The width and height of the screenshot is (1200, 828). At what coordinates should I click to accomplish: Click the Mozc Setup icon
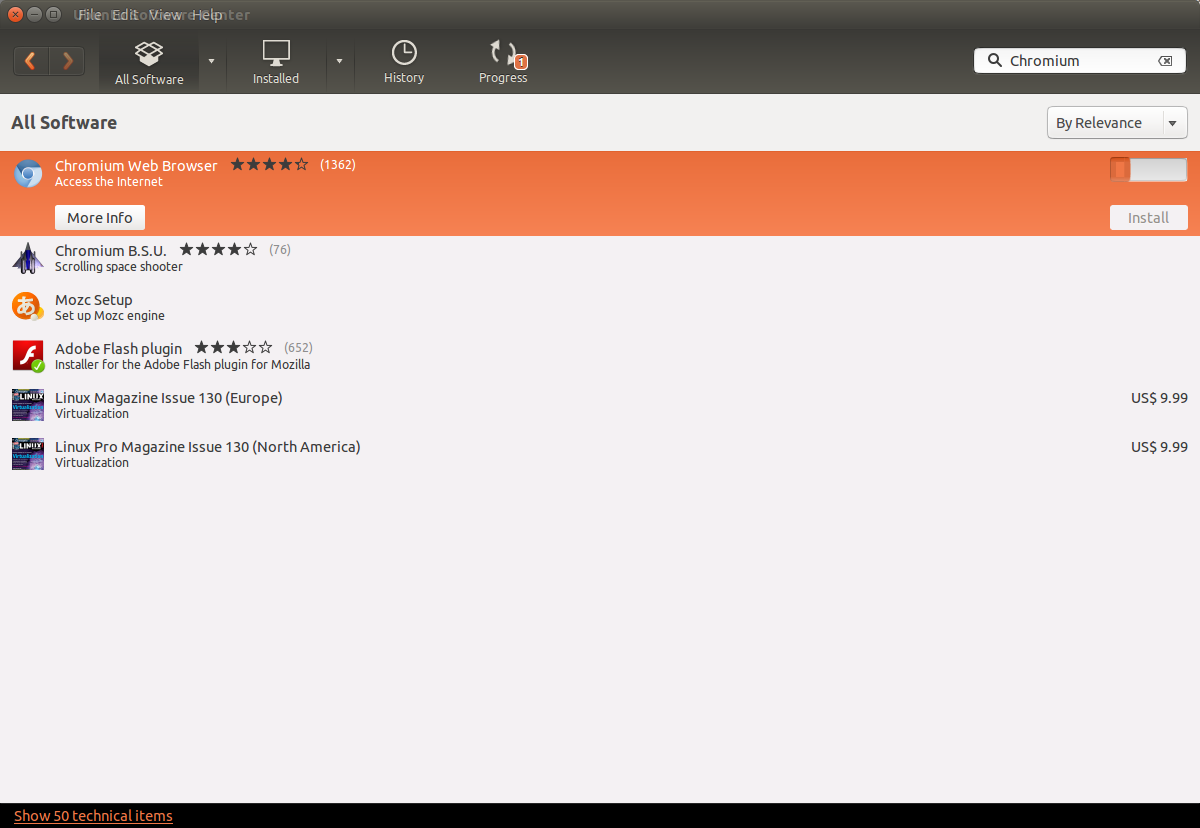28,306
